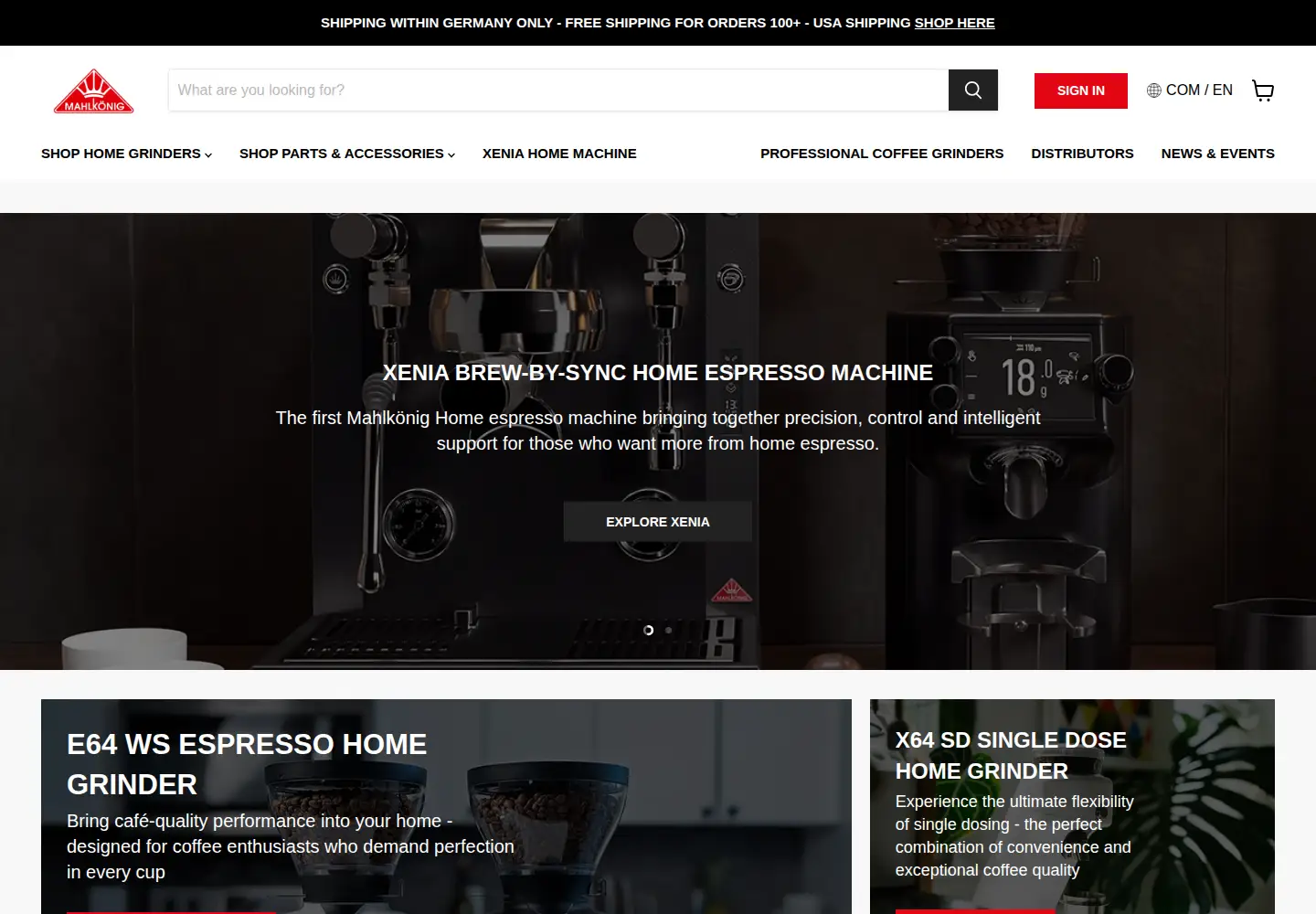
Task: Select the second carousel slide dot
Action: point(669,630)
